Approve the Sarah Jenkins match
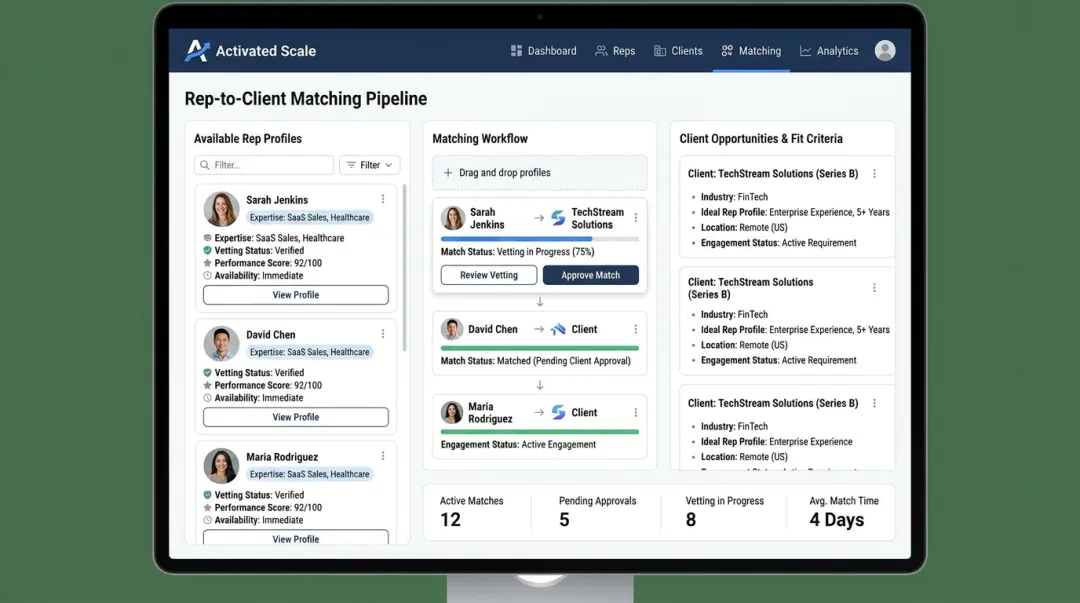Screen dimensions: 1080x603 pyautogui.click(x=590, y=275)
